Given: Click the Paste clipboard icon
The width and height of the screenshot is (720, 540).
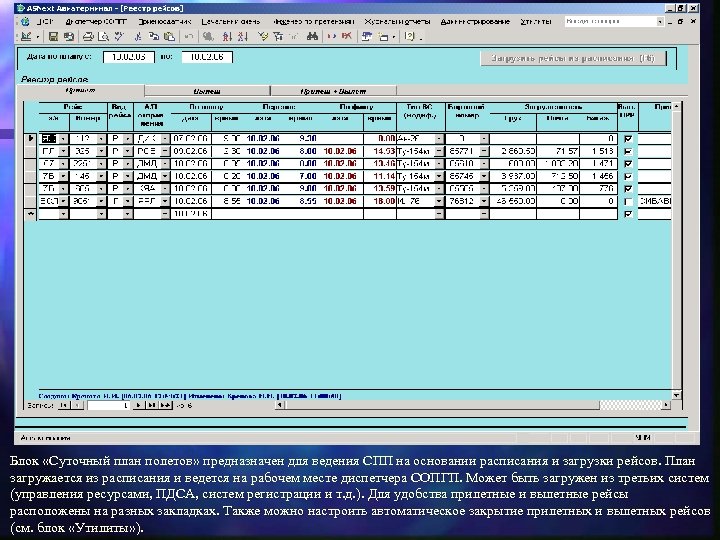Looking at the screenshot, I should coord(169,36).
